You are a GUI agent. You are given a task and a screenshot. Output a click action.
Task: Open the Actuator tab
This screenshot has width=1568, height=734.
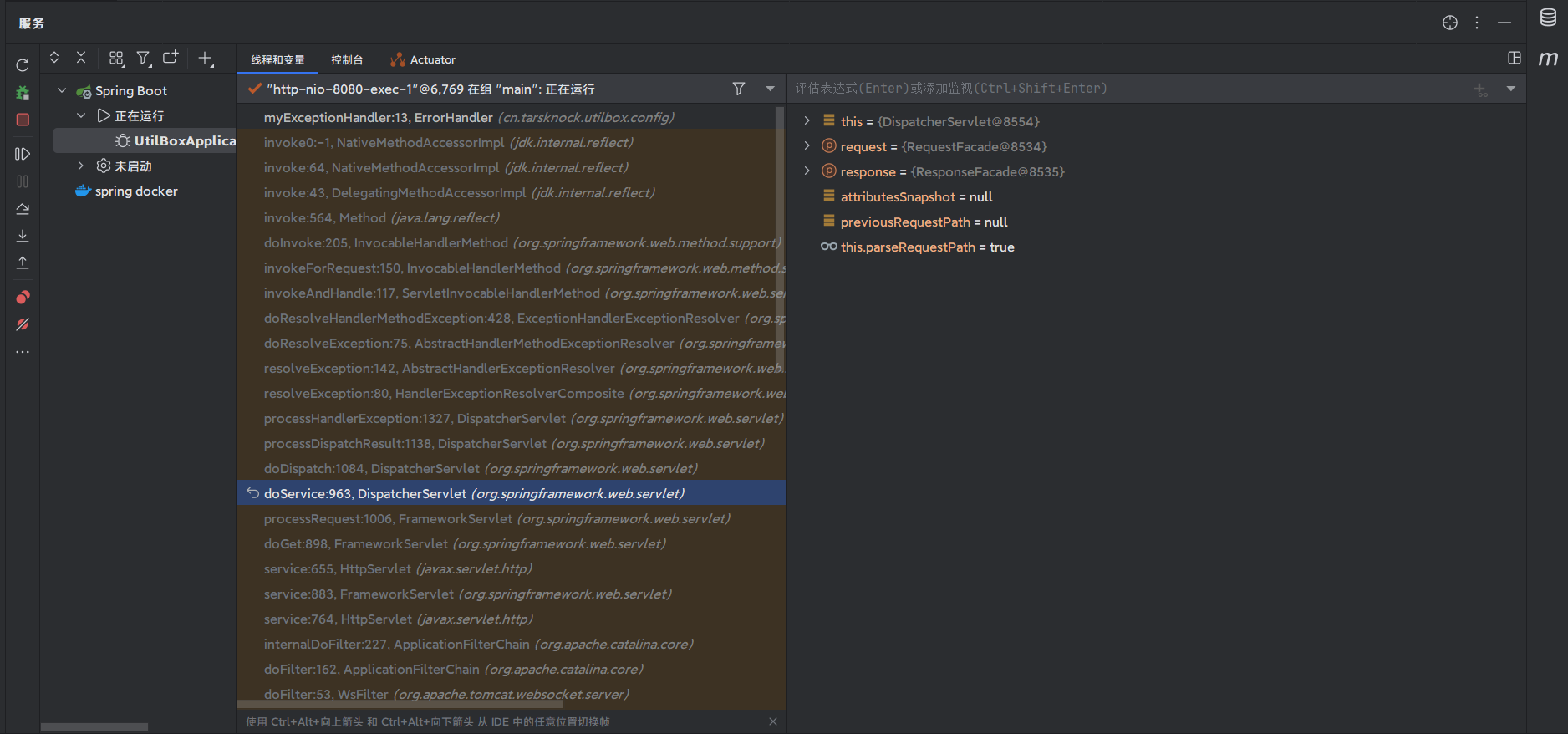click(x=423, y=60)
